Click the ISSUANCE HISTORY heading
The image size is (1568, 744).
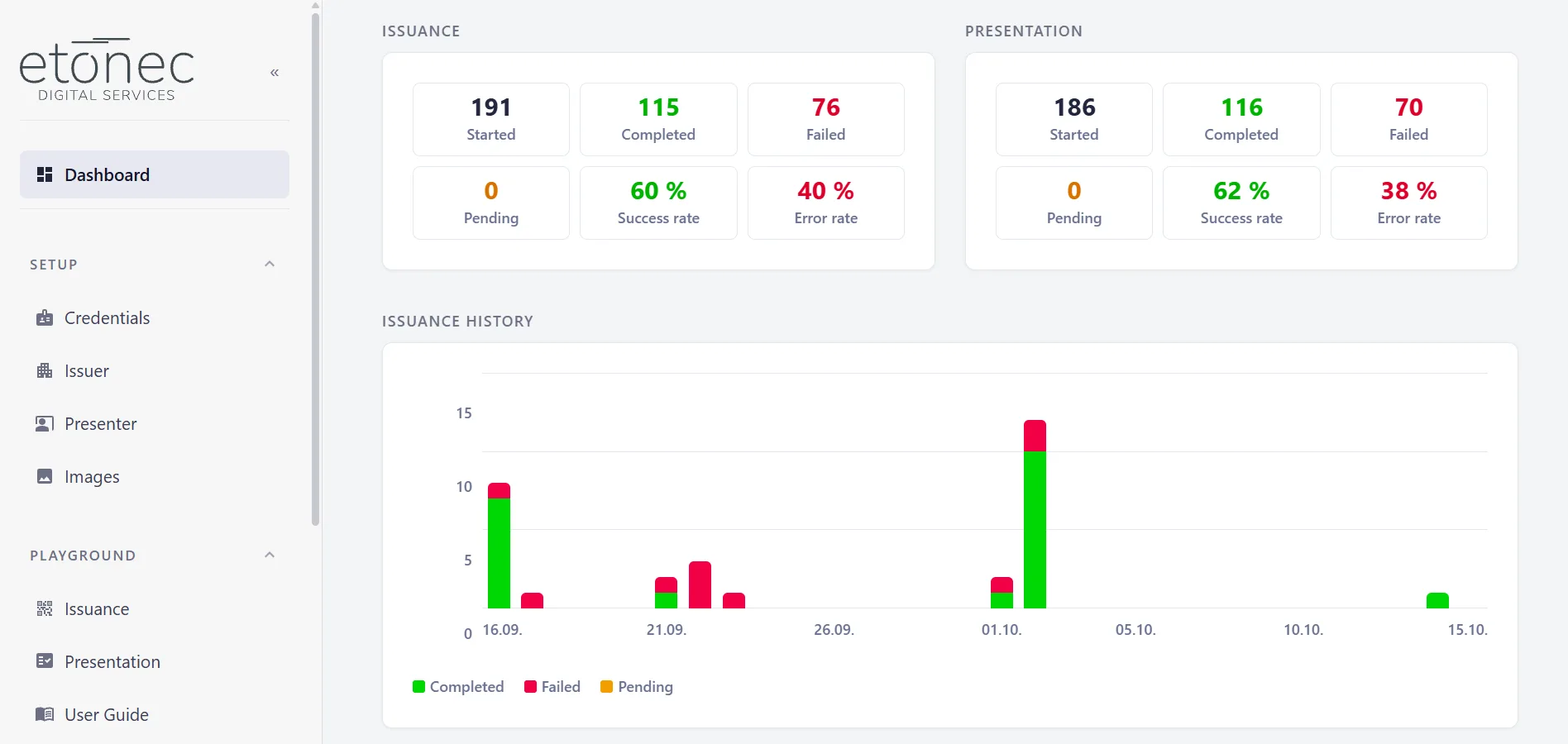pos(457,322)
